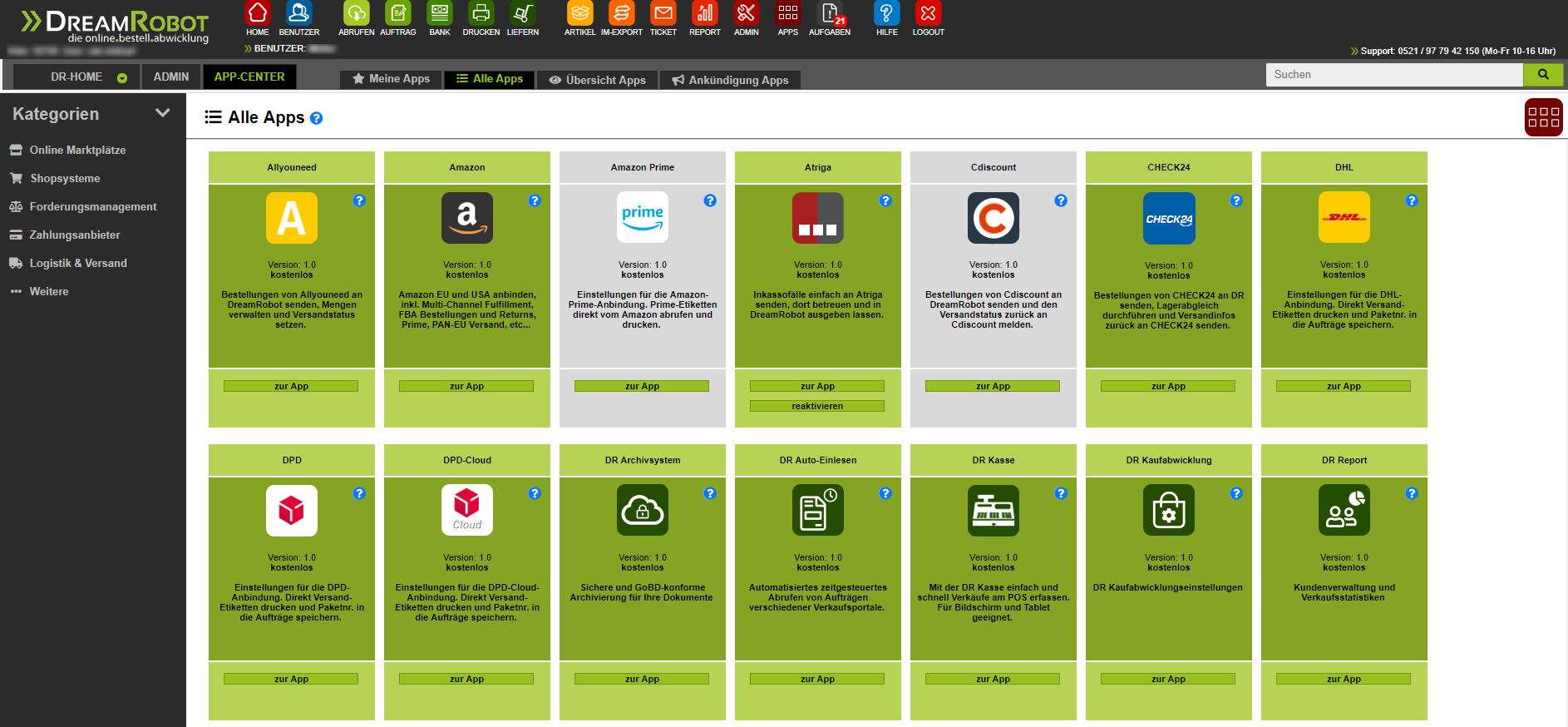
Task: Open the Meine Apps tab
Action: pos(391,79)
